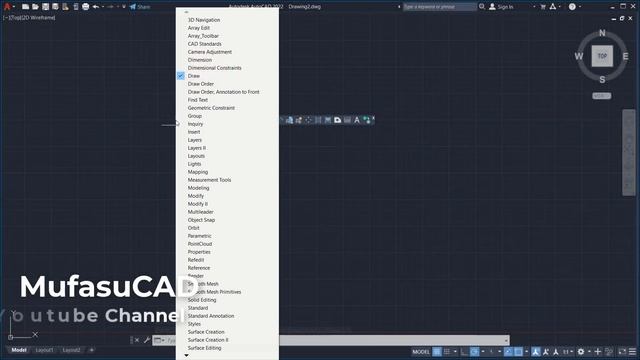The width and height of the screenshot is (640, 360).
Task: Toggle annotation autoscale in status bar
Action: coord(546,351)
